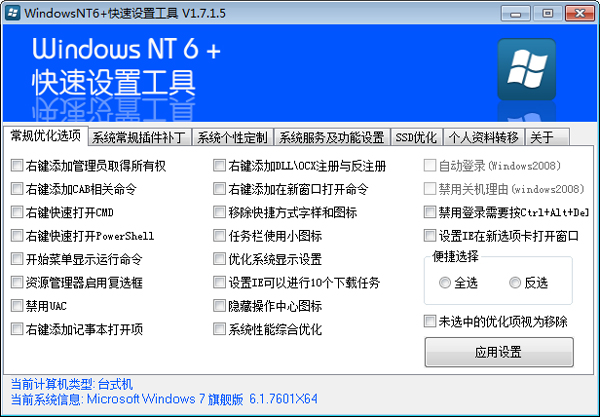Close the WindowsNT6+快速设置工具 window
Image resolution: width=600 pixels, height=417 pixels.
click(580, 14)
